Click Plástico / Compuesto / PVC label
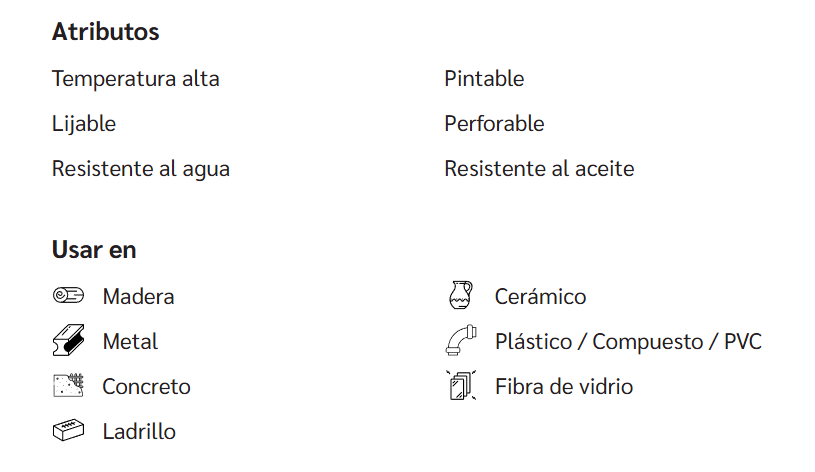Screen dimensions: 815x472 coord(628,341)
